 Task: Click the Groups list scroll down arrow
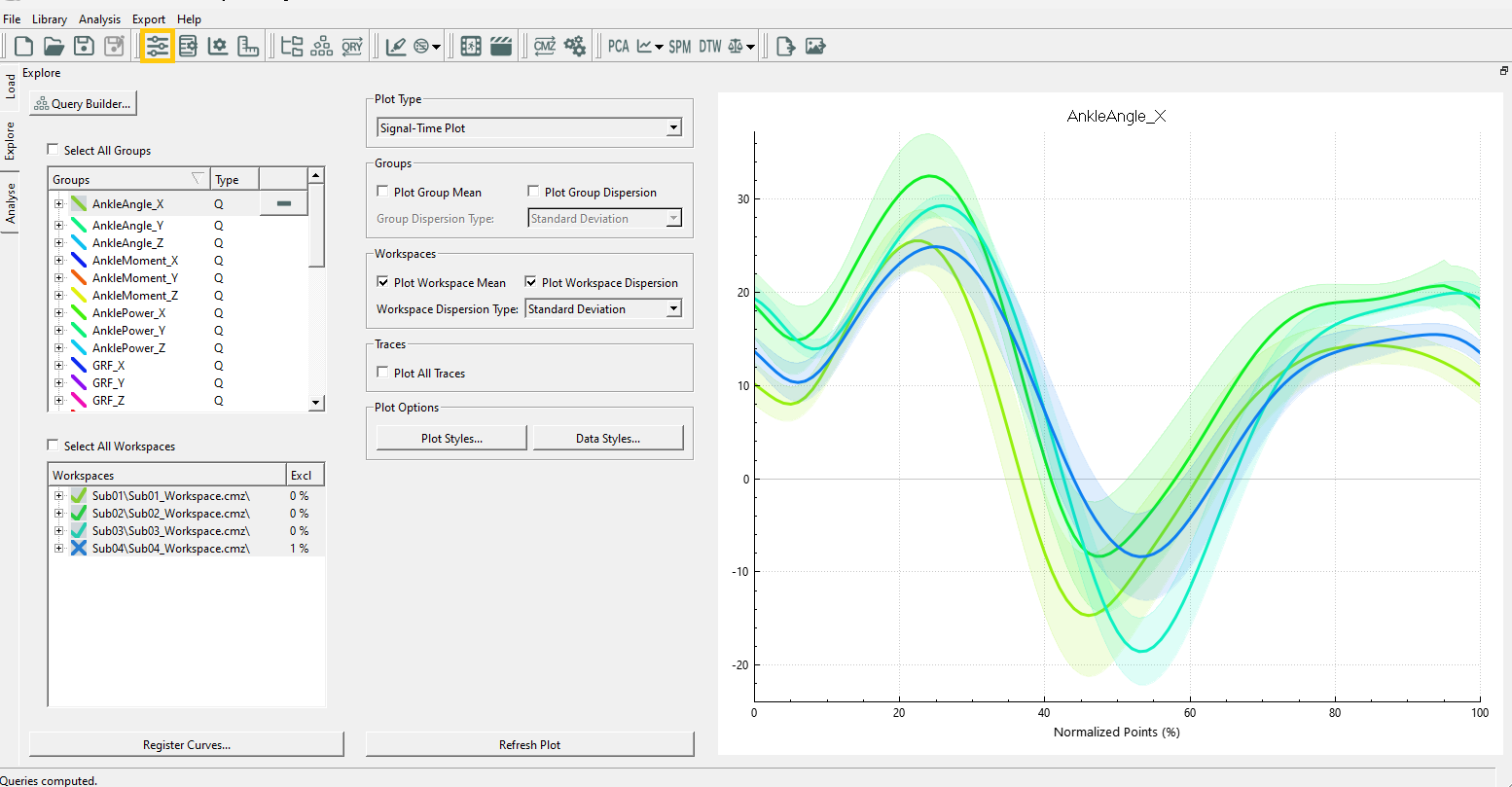pos(316,403)
